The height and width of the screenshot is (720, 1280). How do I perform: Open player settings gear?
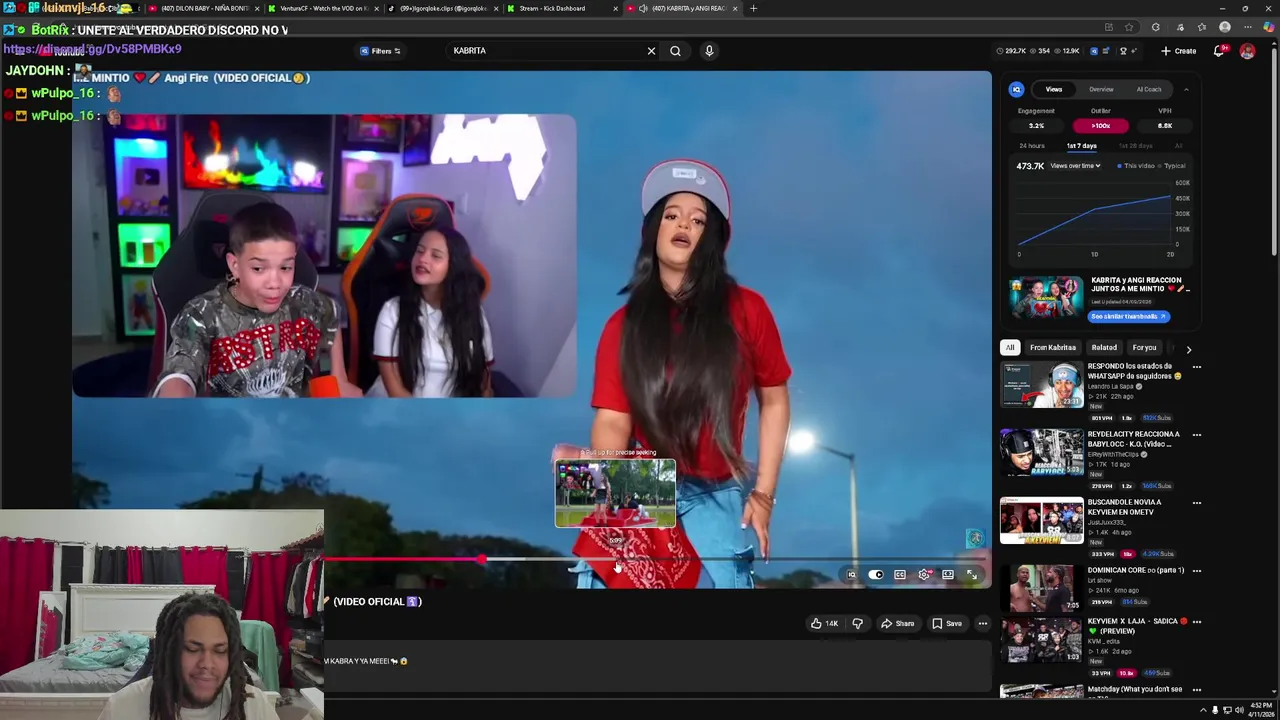click(924, 575)
